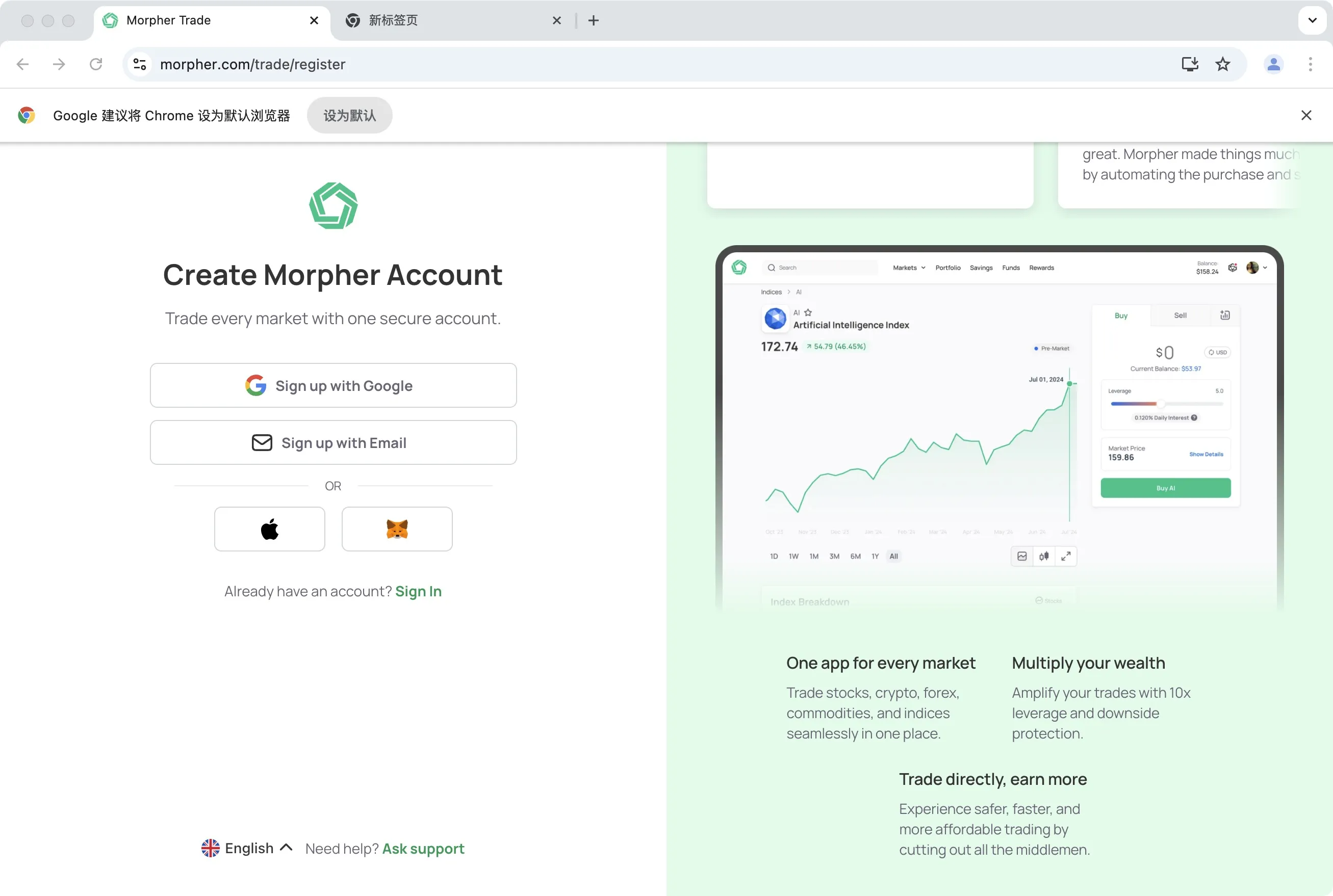Click the 'Trade directly, earn more' heading

pos(993,779)
